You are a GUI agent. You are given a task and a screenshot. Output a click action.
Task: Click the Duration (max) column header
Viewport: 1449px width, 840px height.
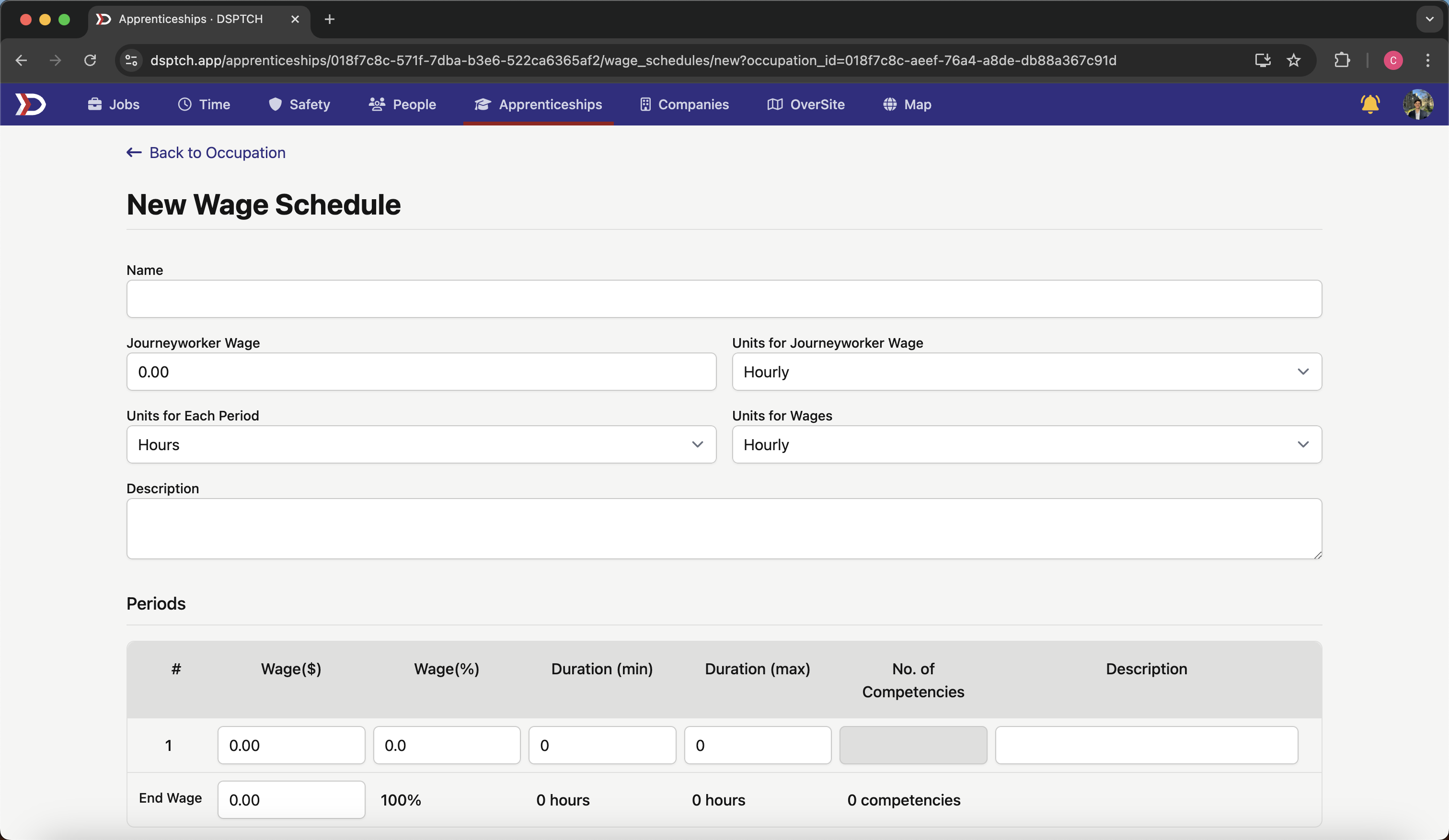757,669
